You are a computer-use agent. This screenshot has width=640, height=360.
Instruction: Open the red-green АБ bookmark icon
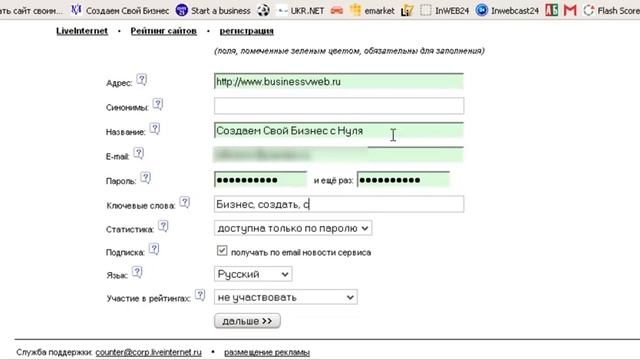point(551,10)
